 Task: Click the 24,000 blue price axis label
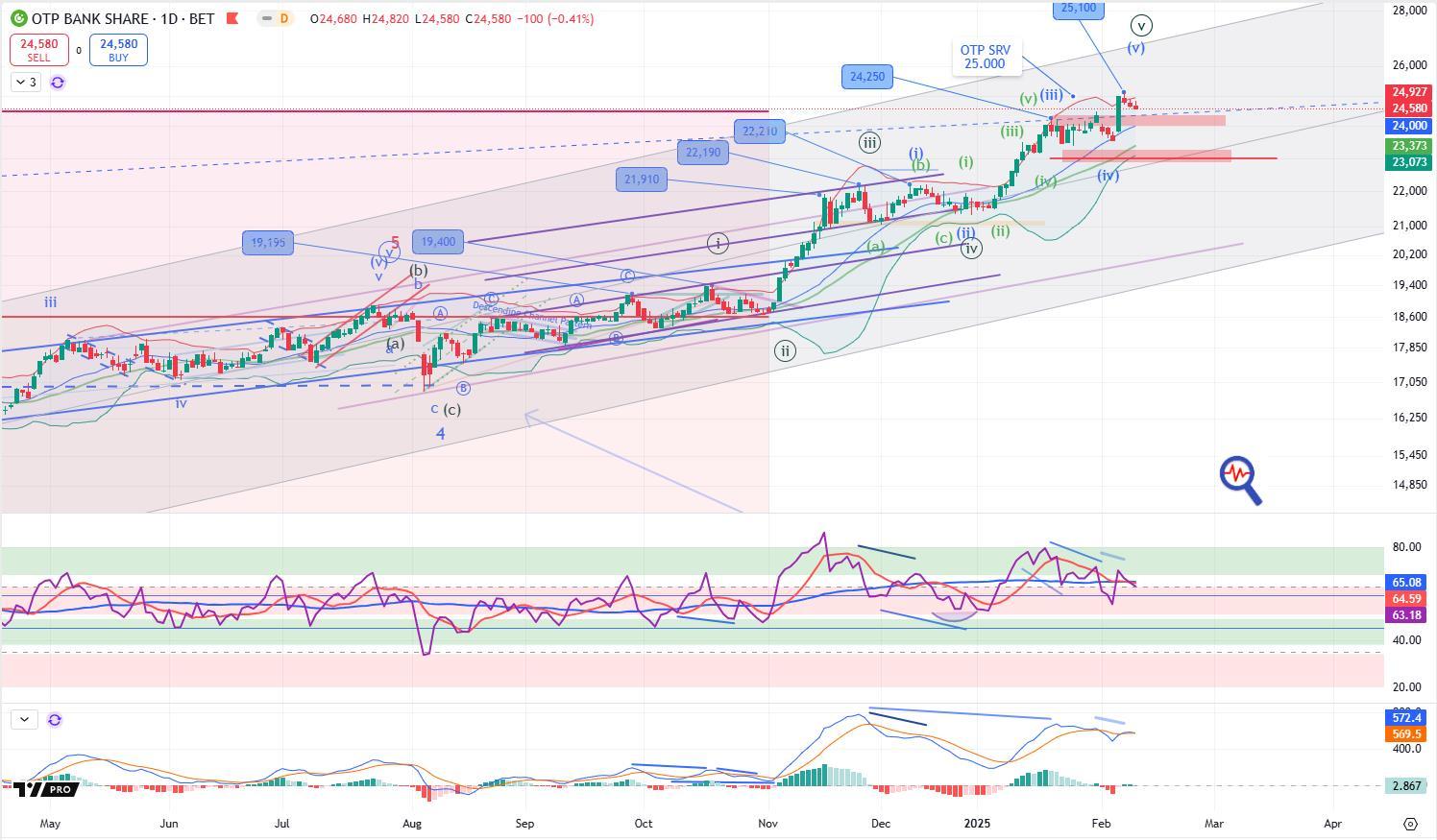[1409, 126]
